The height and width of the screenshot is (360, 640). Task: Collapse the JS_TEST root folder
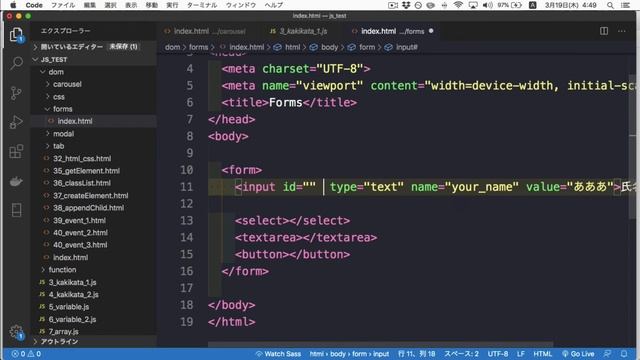coord(93,60)
